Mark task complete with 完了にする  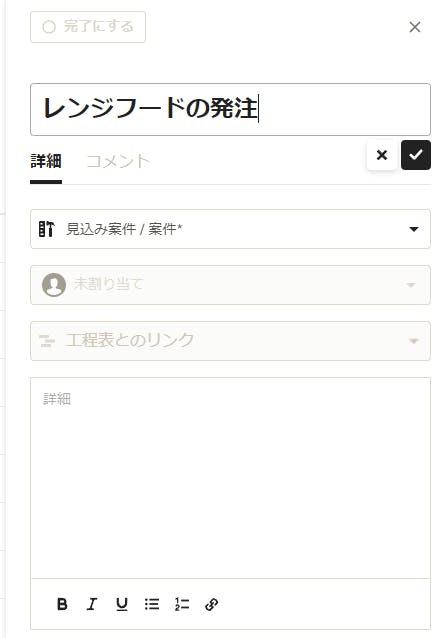pos(88,27)
